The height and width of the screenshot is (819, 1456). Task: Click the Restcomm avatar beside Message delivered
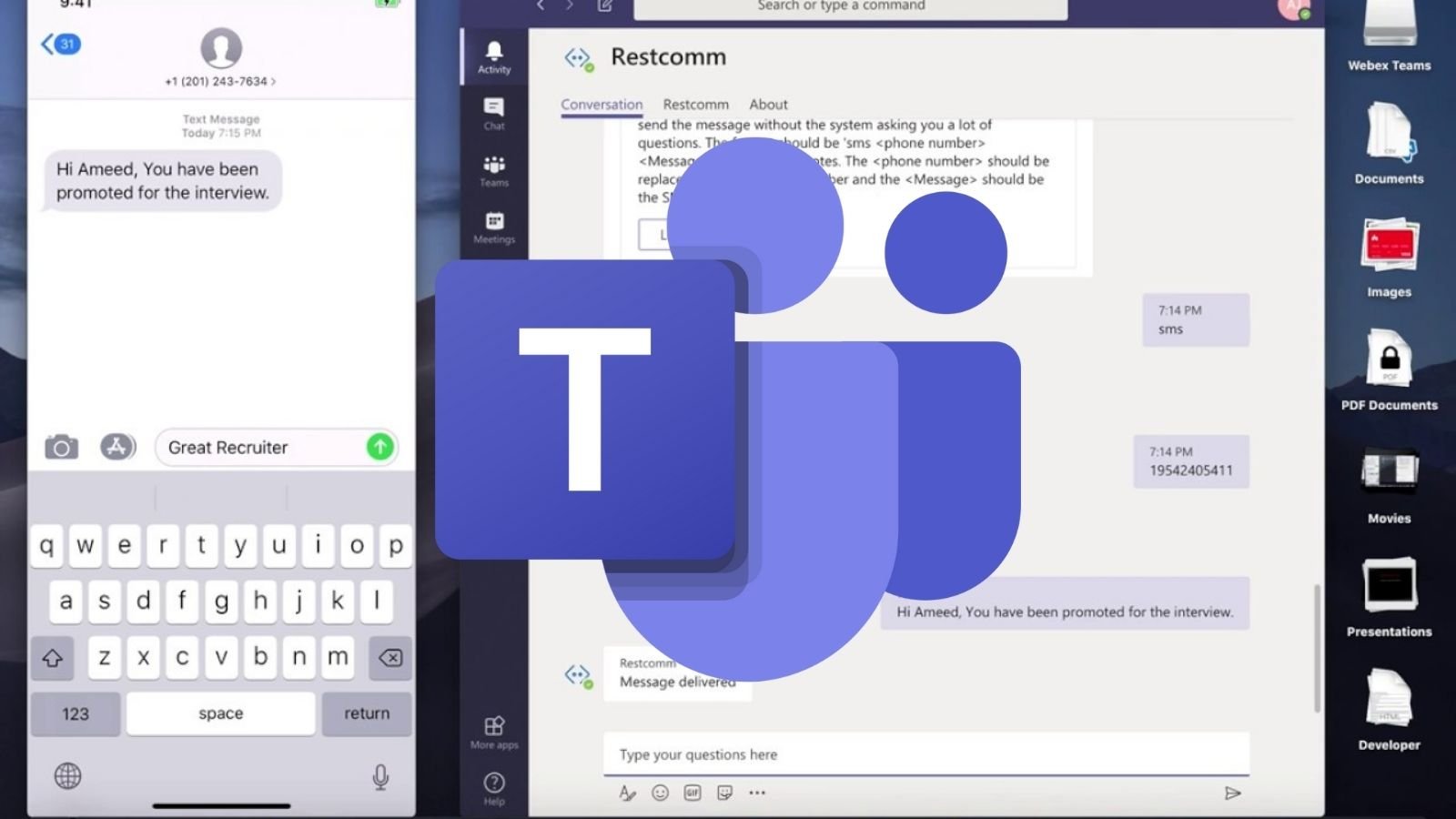pyautogui.click(x=579, y=675)
